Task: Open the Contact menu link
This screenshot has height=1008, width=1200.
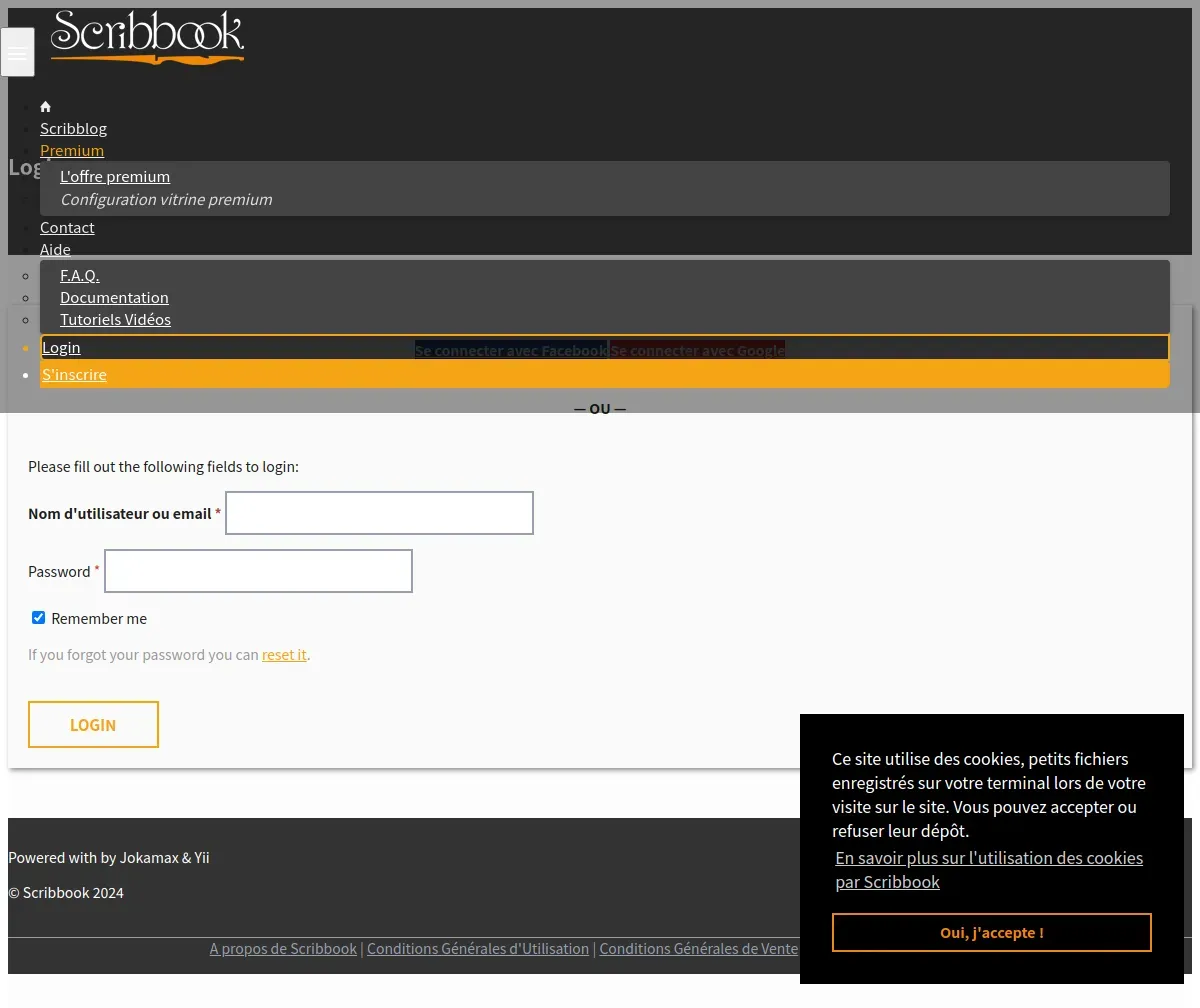Action: pyautogui.click(x=67, y=227)
